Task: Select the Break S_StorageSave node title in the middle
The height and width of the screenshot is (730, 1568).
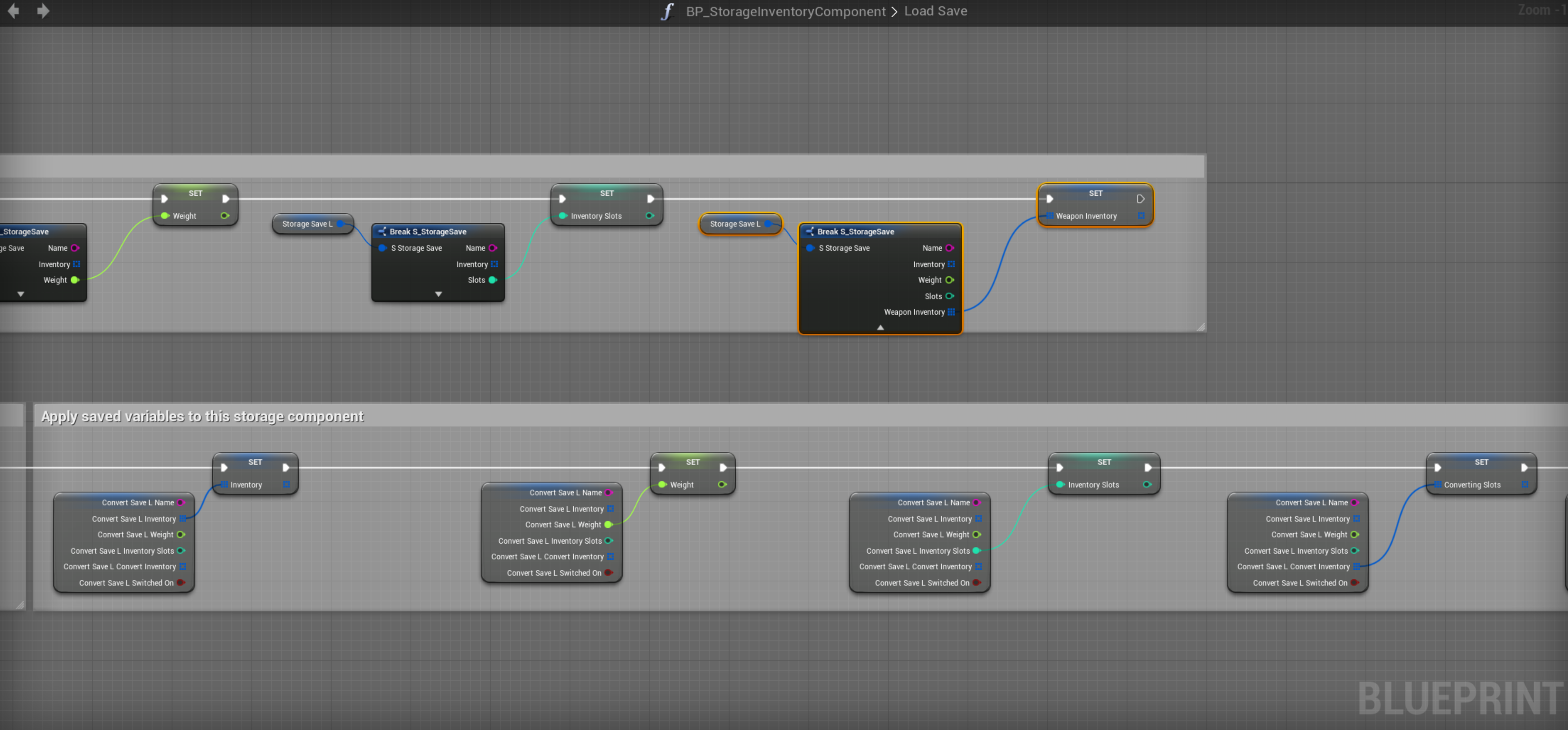Action: pyautogui.click(x=428, y=232)
